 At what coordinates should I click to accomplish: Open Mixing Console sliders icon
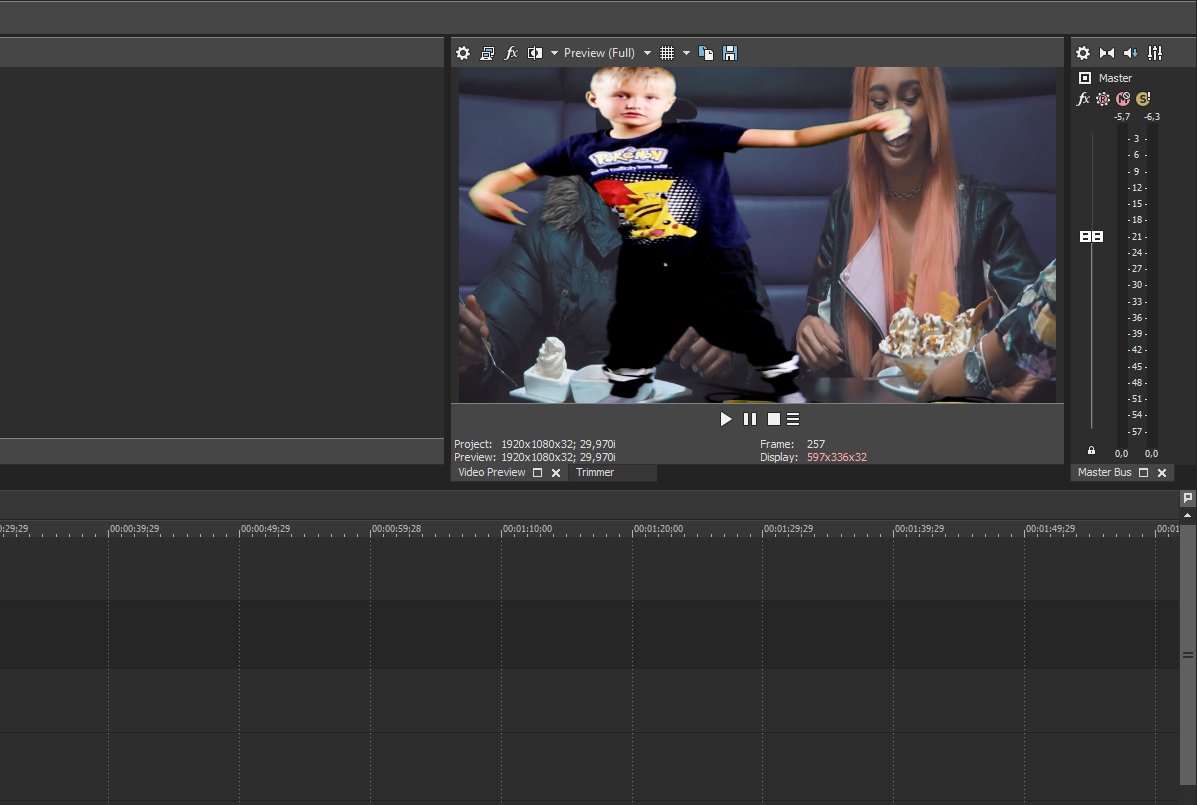pos(1155,53)
